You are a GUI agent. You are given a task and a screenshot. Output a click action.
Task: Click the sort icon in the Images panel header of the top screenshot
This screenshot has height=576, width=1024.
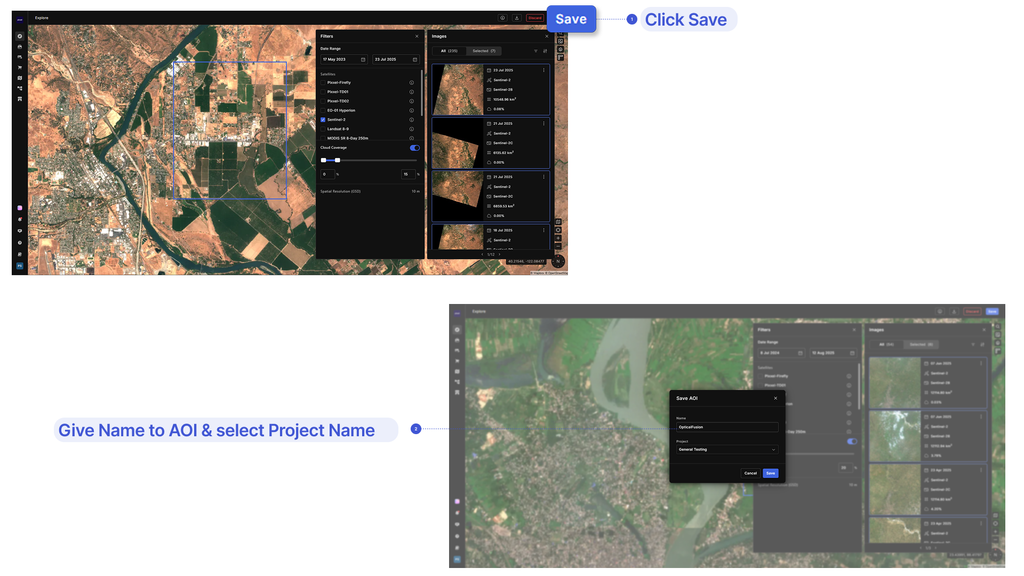pos(545,51)
